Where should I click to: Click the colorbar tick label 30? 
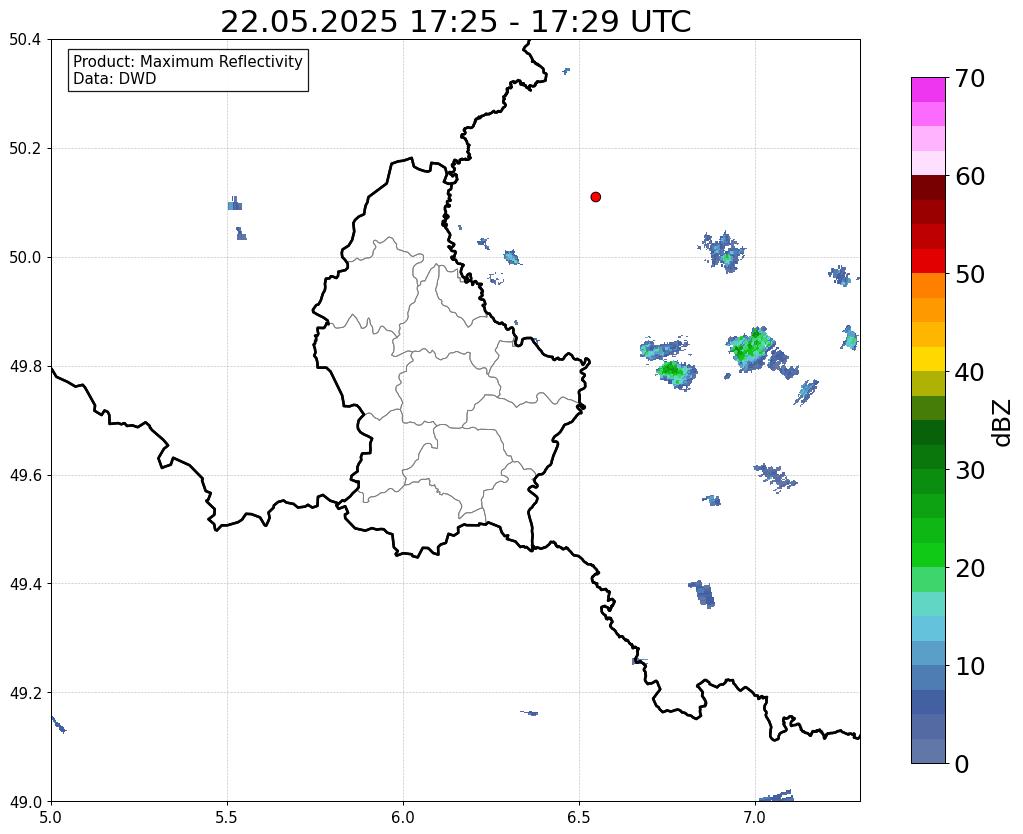969,470
